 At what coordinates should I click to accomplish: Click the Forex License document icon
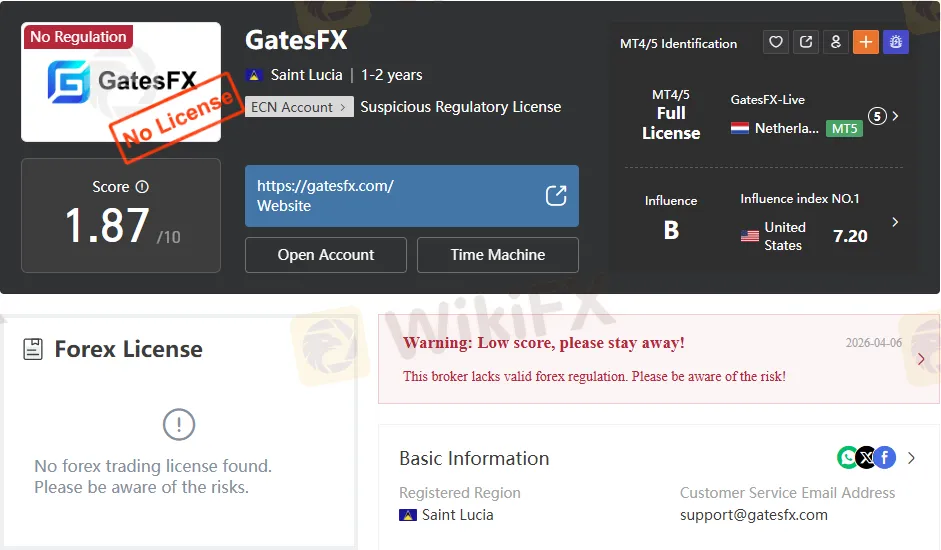(x=33, y=349)
